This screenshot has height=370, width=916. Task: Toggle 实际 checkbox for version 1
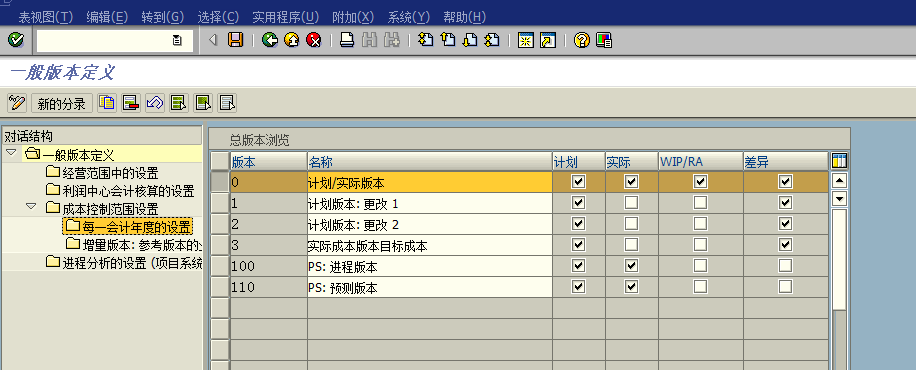click(x=631, y=203)
